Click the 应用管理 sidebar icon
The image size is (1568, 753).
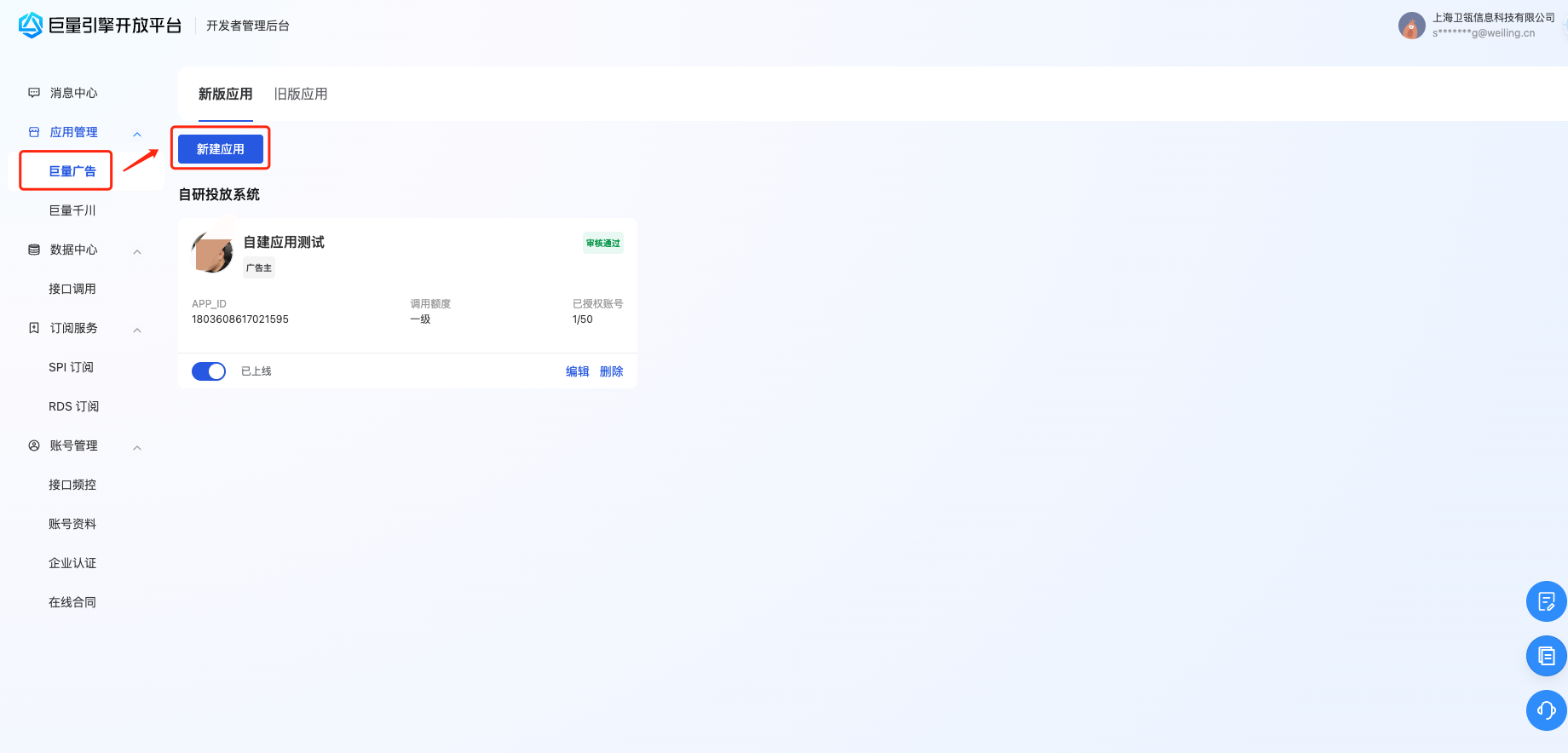pos(34,132)
